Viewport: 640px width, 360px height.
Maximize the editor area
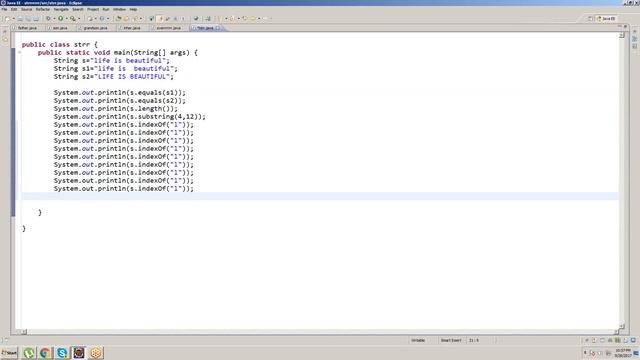(625, 27)
